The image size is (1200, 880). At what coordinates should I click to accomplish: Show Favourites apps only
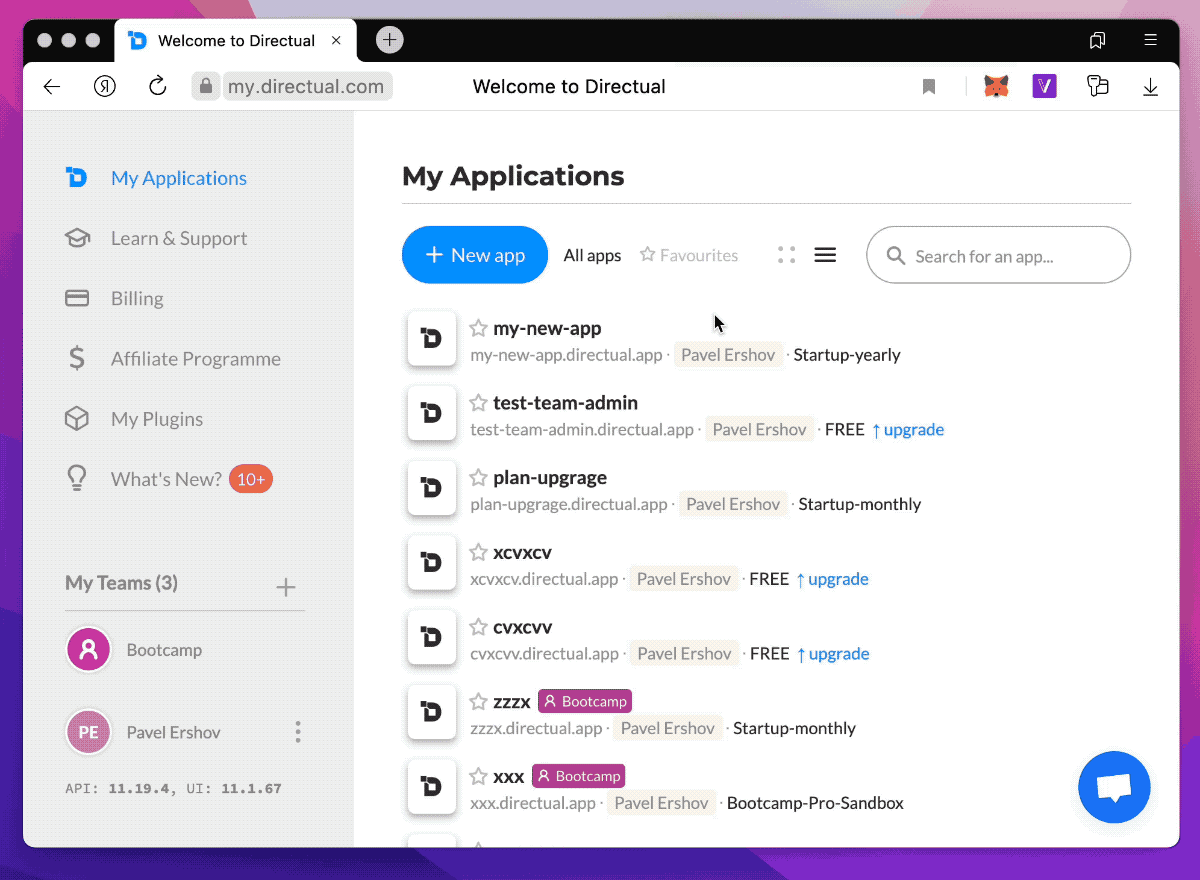point(689,256)
